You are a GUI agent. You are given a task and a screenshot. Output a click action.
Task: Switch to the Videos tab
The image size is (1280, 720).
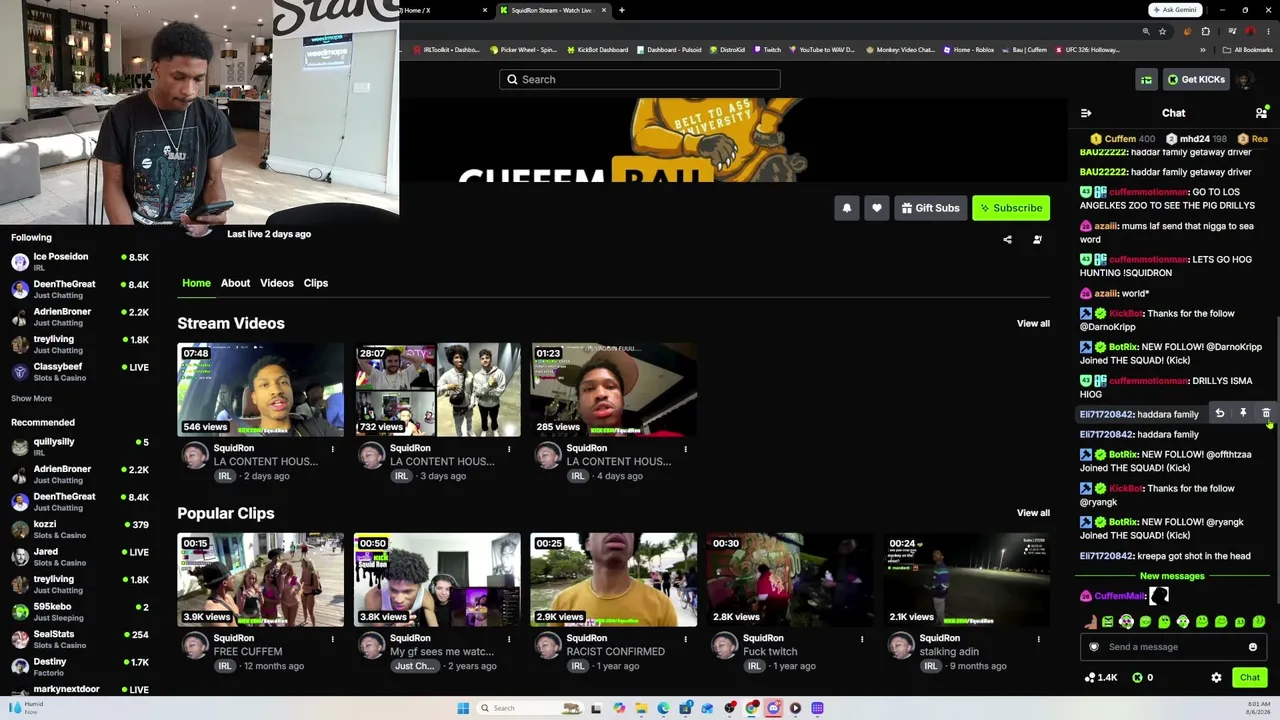coord(277,283)
